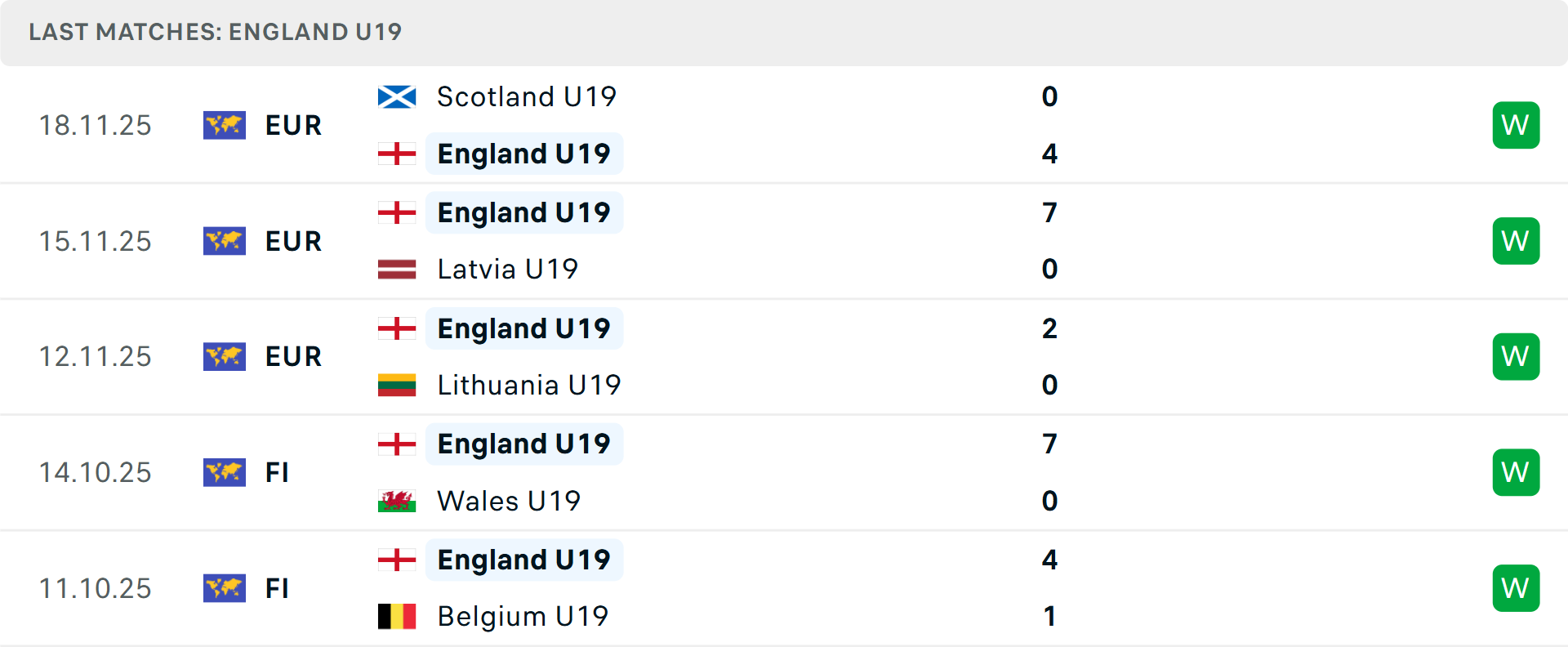Click the competition icon for 18.11.25 match
Viewport: 1568px width, 647px height.
click(225, 125)
